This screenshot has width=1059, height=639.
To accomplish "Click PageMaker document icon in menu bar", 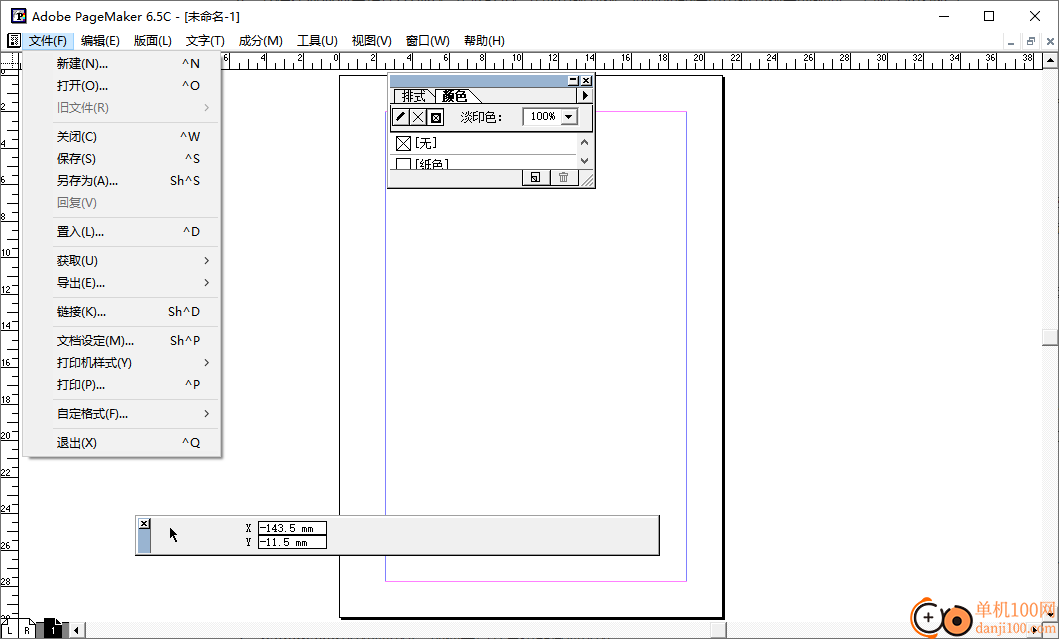I will [14, 41].
